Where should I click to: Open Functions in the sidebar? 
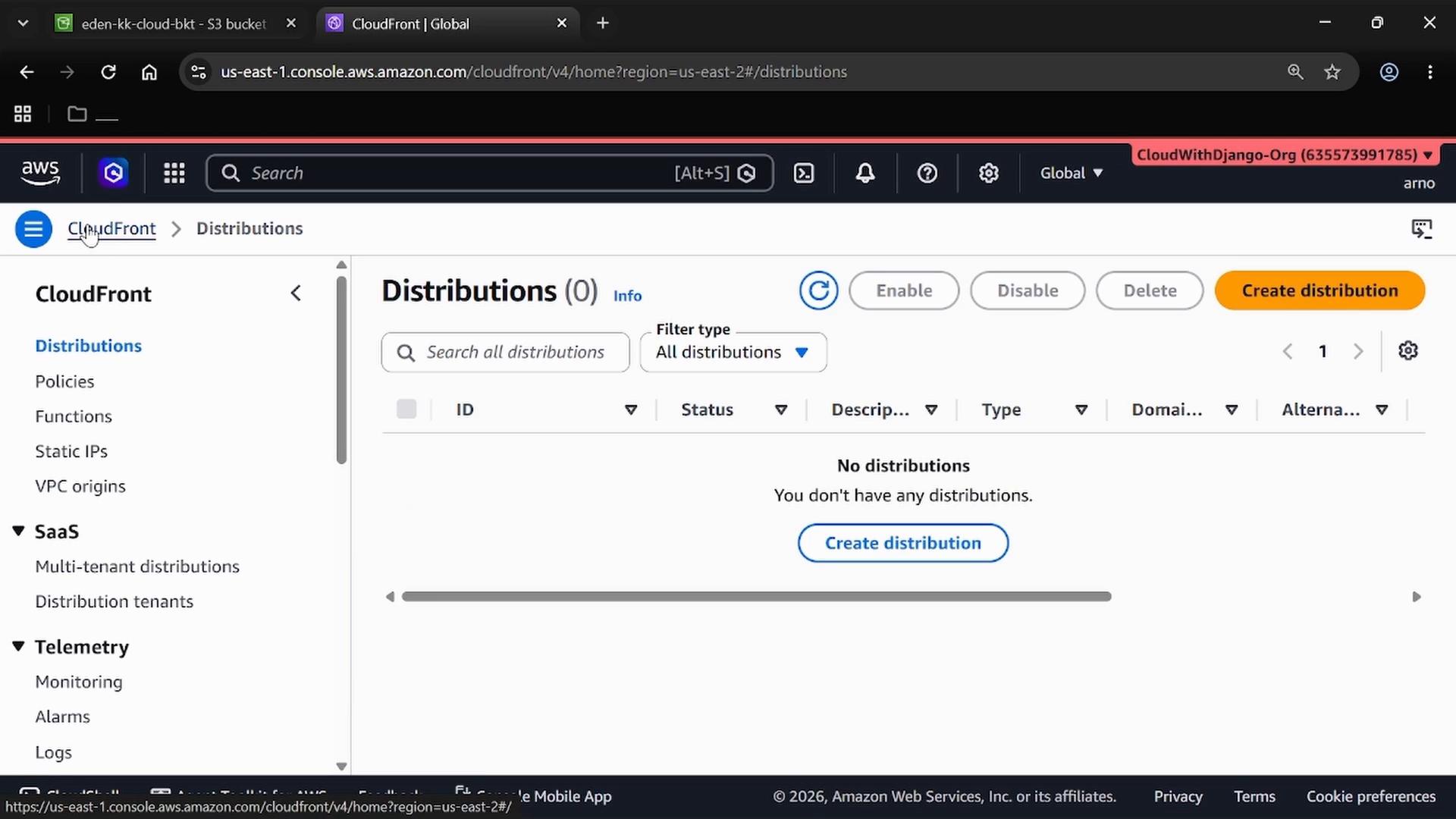74,416
